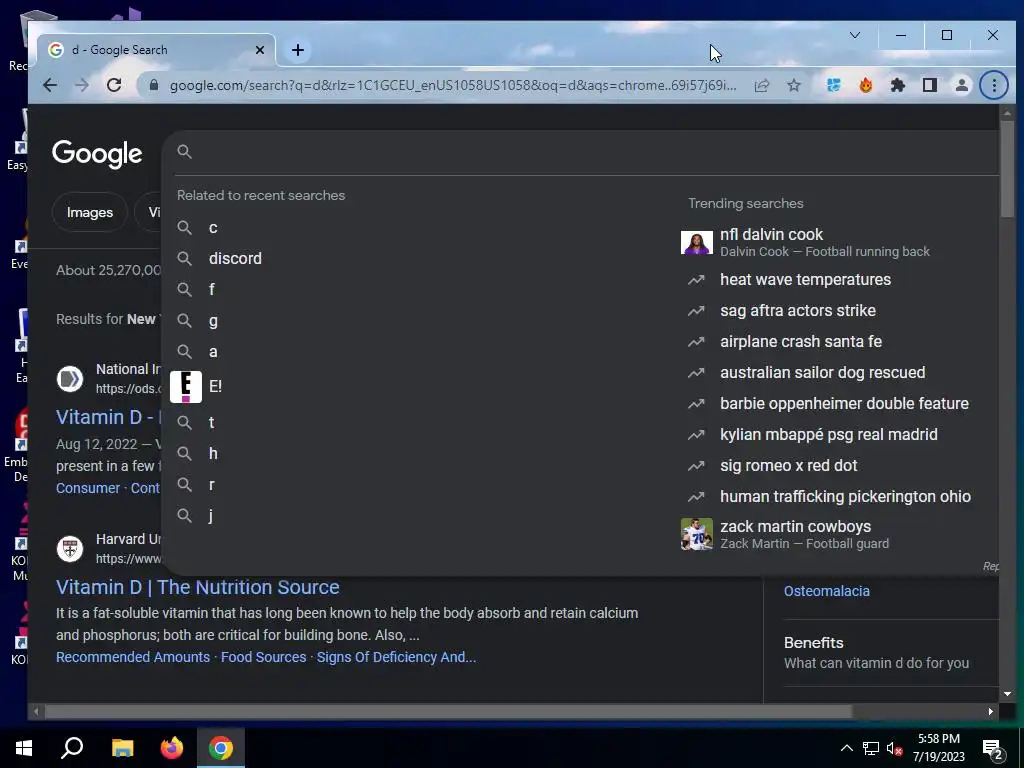The width and height of the screenshot is (1024, 768).
Task: Click the scroll down arrow of page
Action: (x=1007, y=694)
